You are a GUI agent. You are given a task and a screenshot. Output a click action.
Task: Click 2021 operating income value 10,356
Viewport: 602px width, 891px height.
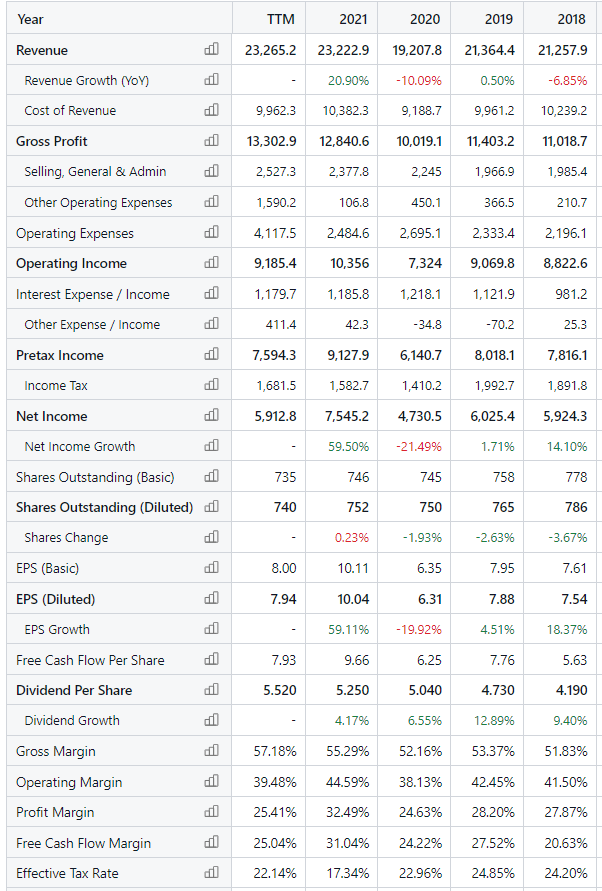click(350, 263)
